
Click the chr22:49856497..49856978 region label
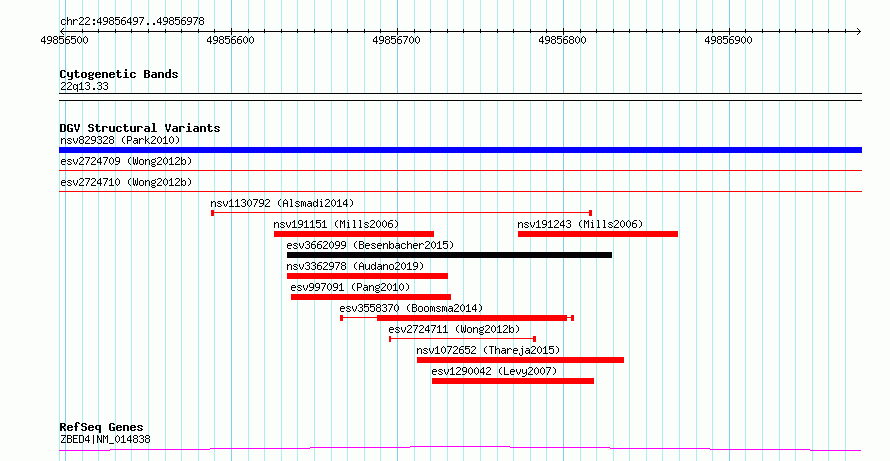pos(132,22)
